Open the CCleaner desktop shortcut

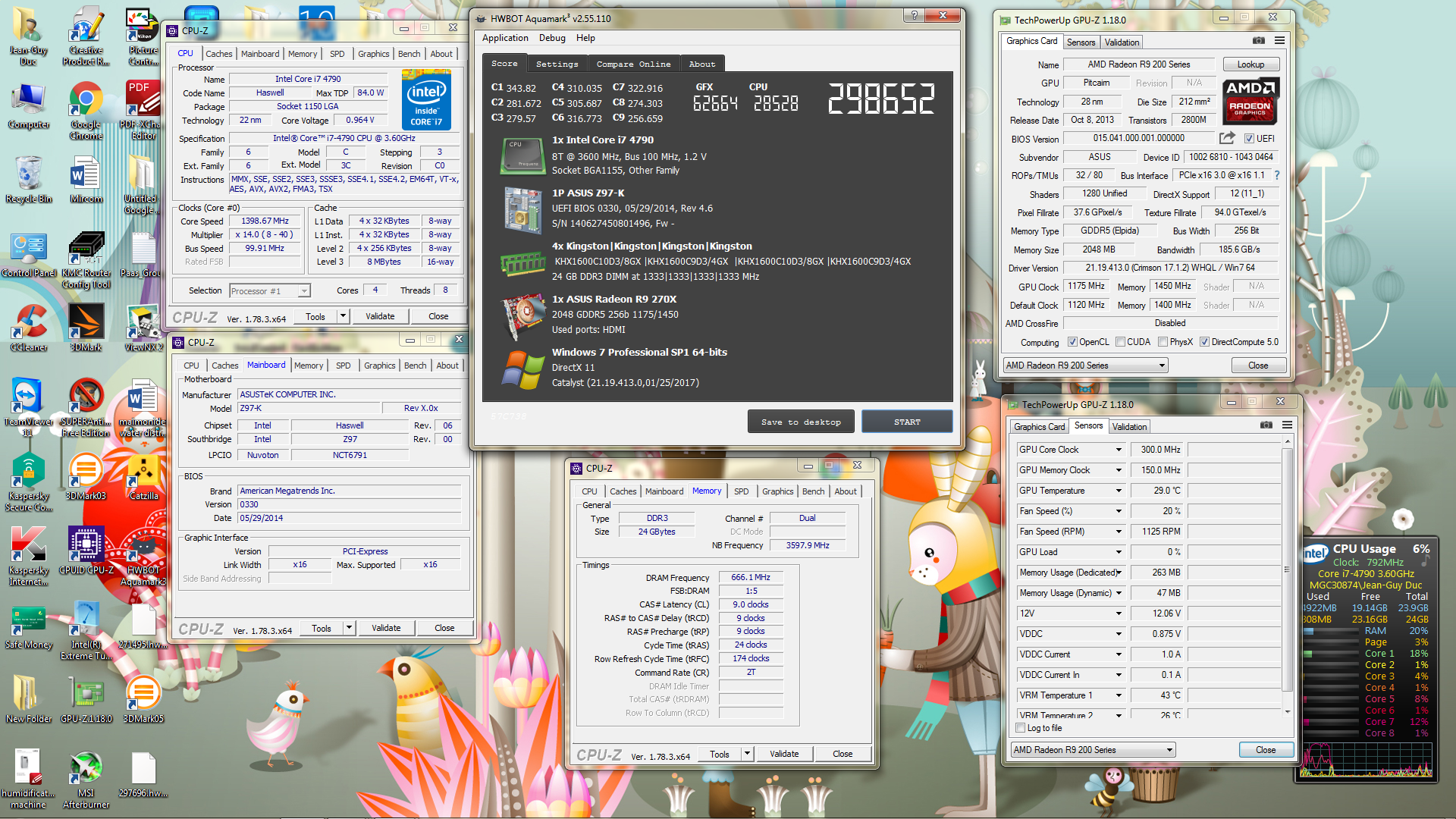point(29,328)
